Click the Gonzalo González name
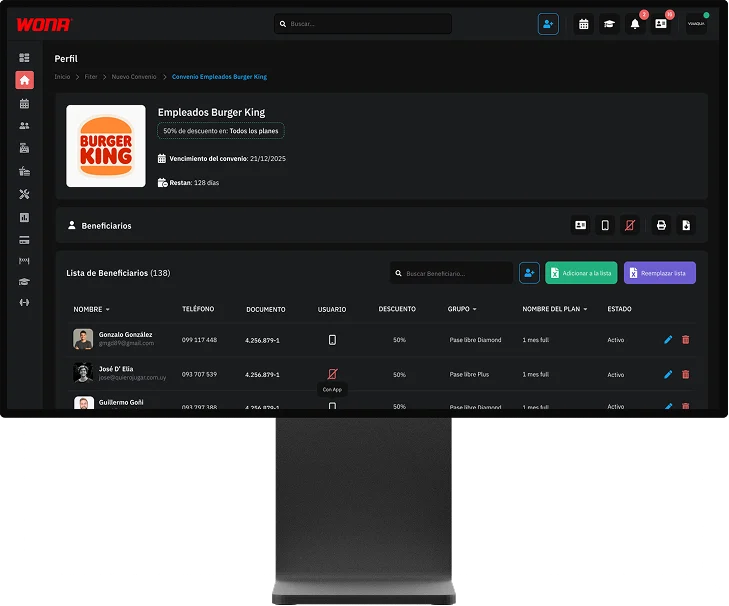729x606 pixels. [x=125, y=334]
